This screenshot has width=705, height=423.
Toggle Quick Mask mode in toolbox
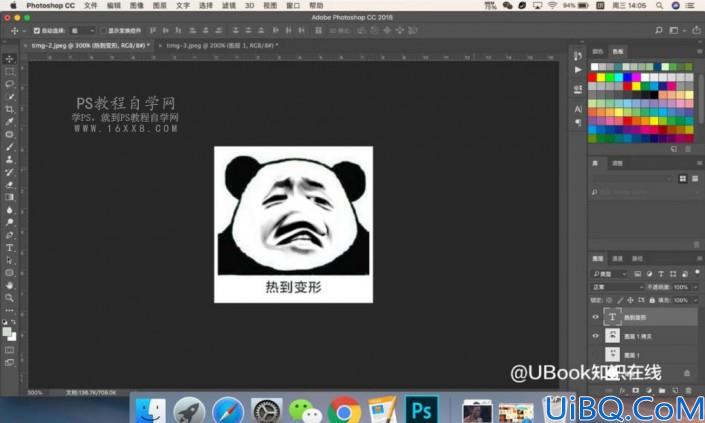9,350
